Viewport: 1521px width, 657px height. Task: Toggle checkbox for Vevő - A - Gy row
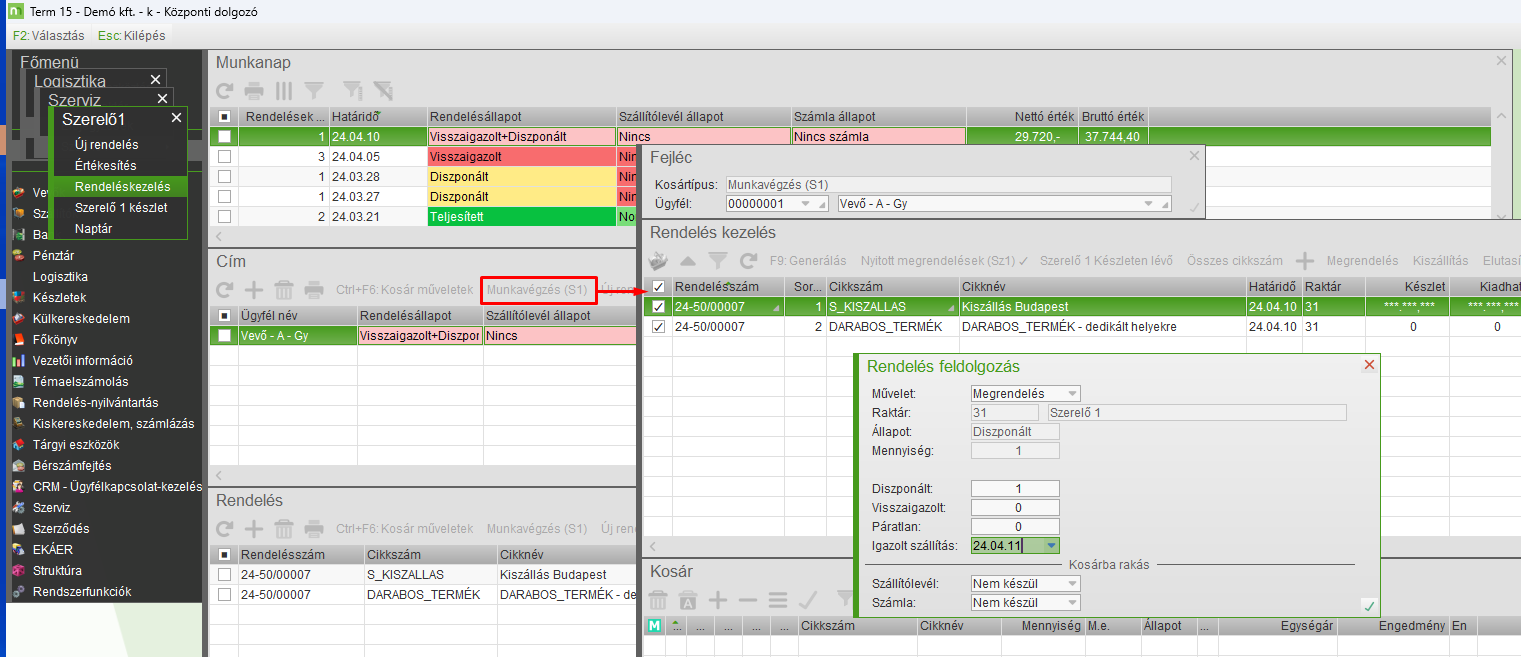point(224,336)
